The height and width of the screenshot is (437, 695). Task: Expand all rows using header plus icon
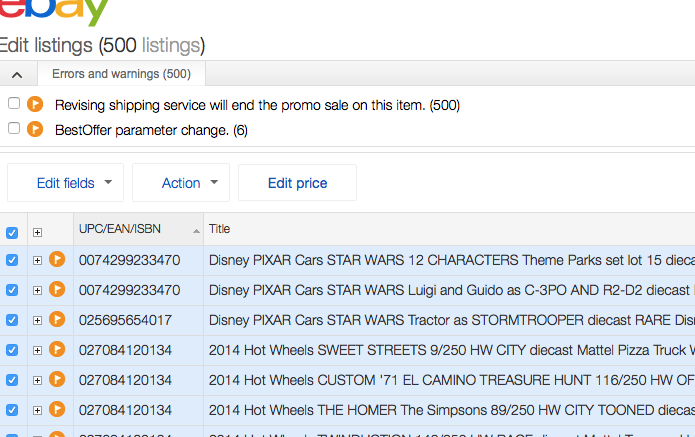click(37, 232)
